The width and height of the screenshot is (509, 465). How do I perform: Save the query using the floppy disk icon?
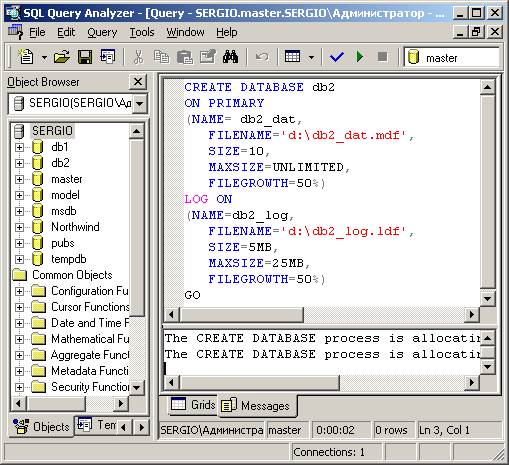85,57
